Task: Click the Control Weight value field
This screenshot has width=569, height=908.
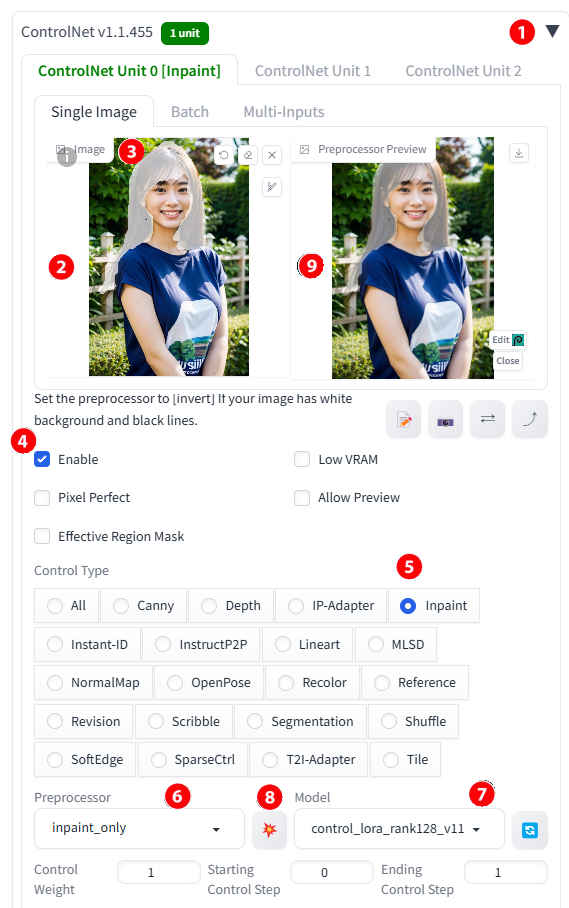Action: 159,872
